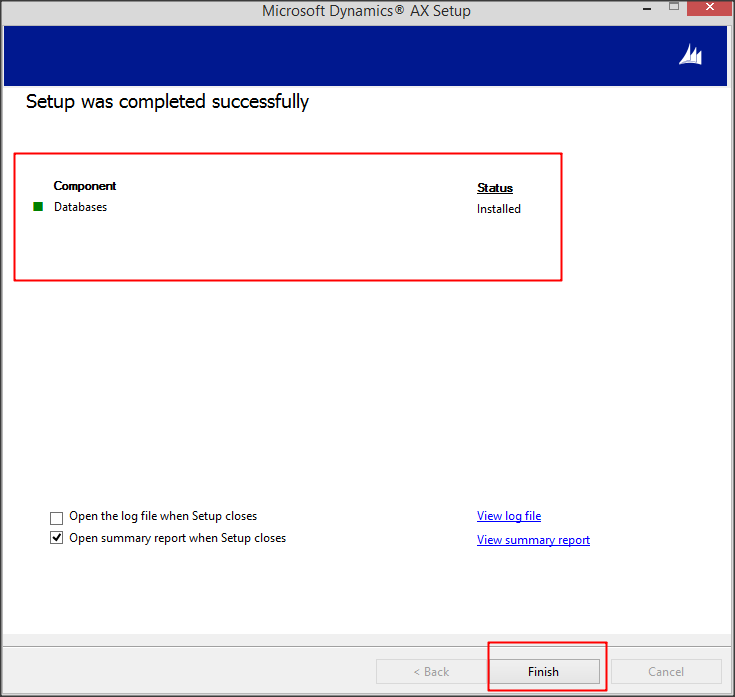Minimize the AX Setup window
The width and height of the screenshot is (735, 697).
647,8
